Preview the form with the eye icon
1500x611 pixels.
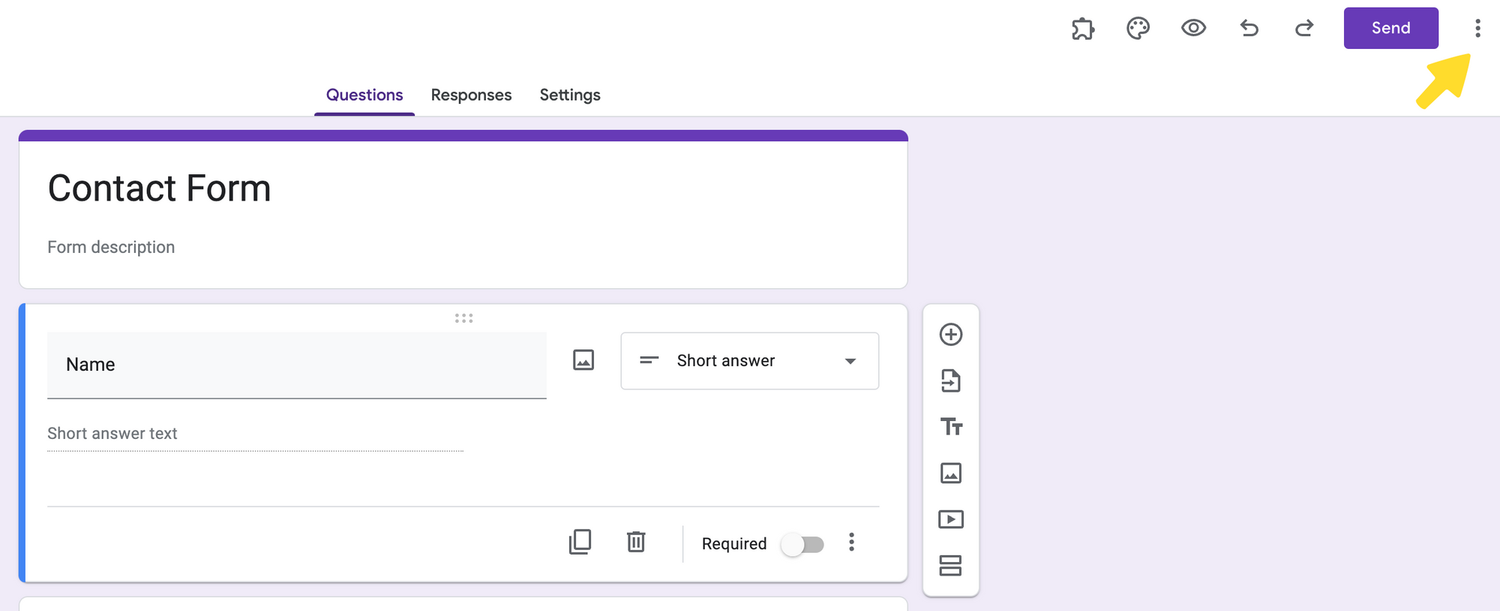click(x=1193, y=28)
